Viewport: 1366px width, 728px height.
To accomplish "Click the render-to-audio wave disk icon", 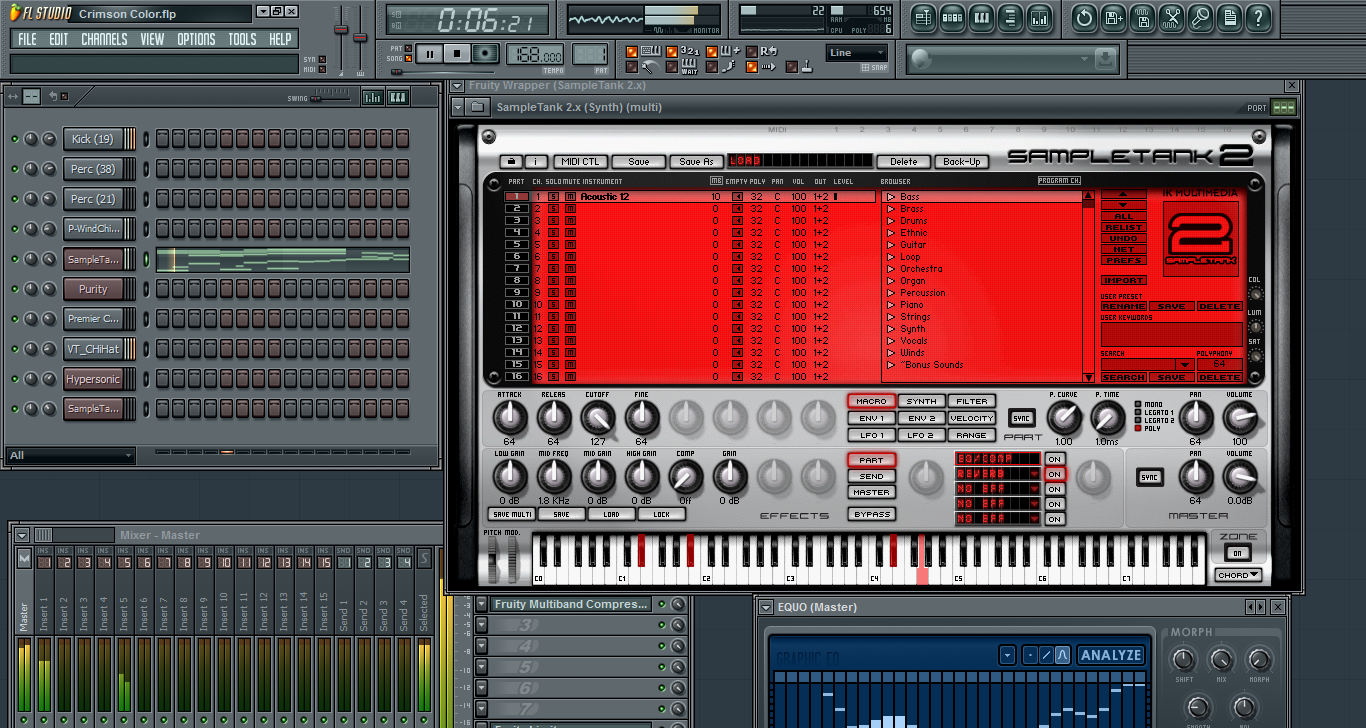I will (1143, 17).
